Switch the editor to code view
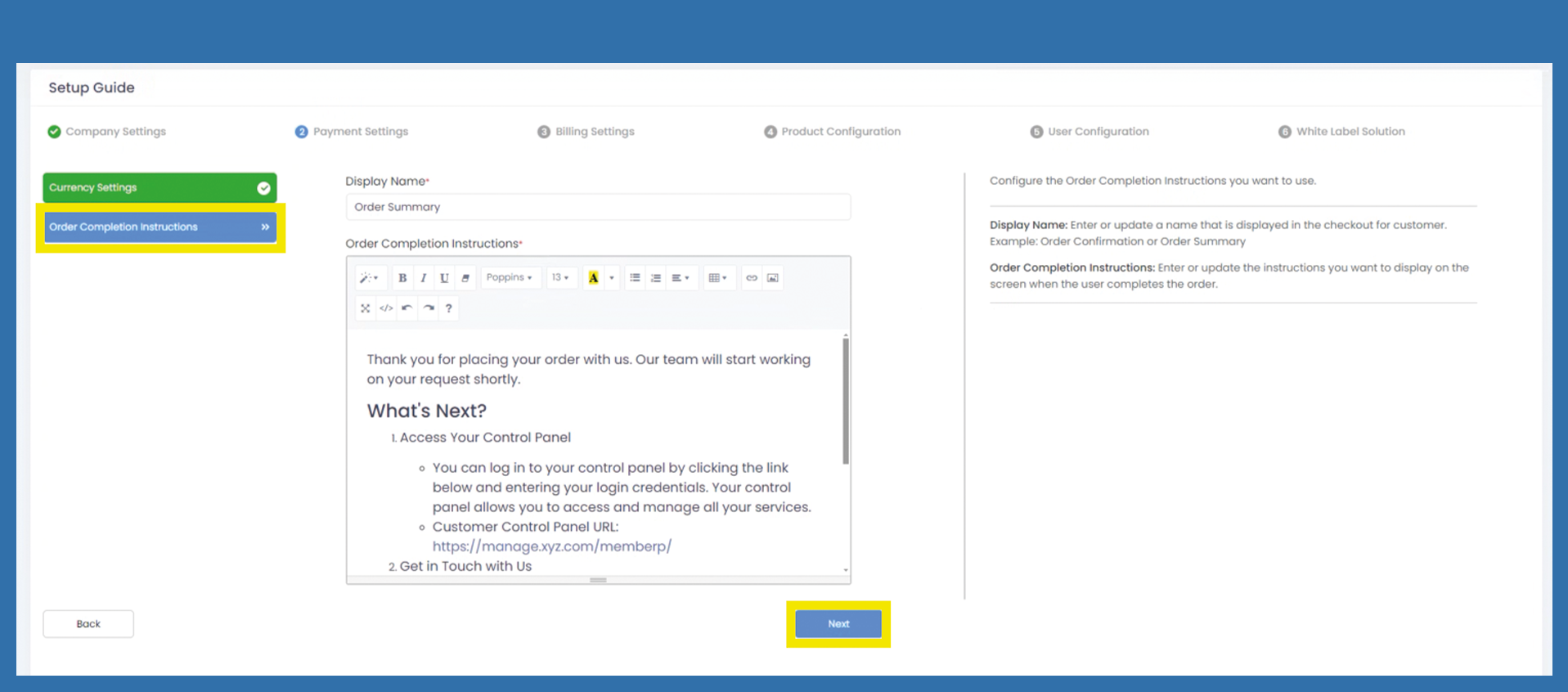This screenshot has height=692, width=1568. click(386, 308)
